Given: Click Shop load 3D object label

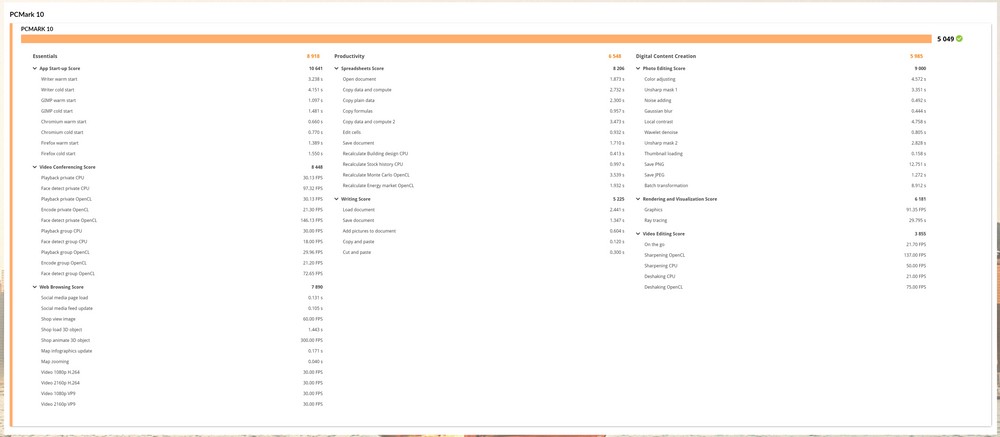Looking at the screenshot, I should coord(61,330).
